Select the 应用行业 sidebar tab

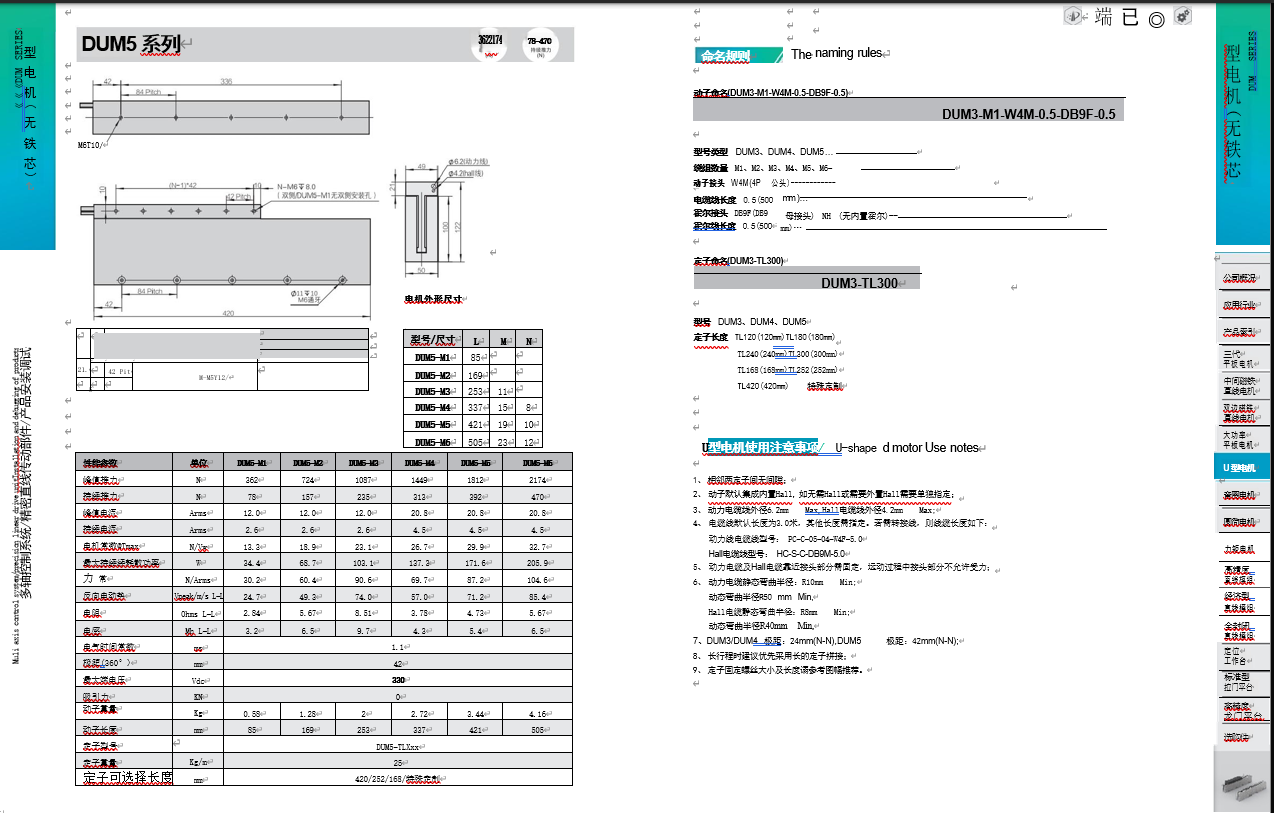tap(1241, 305)
